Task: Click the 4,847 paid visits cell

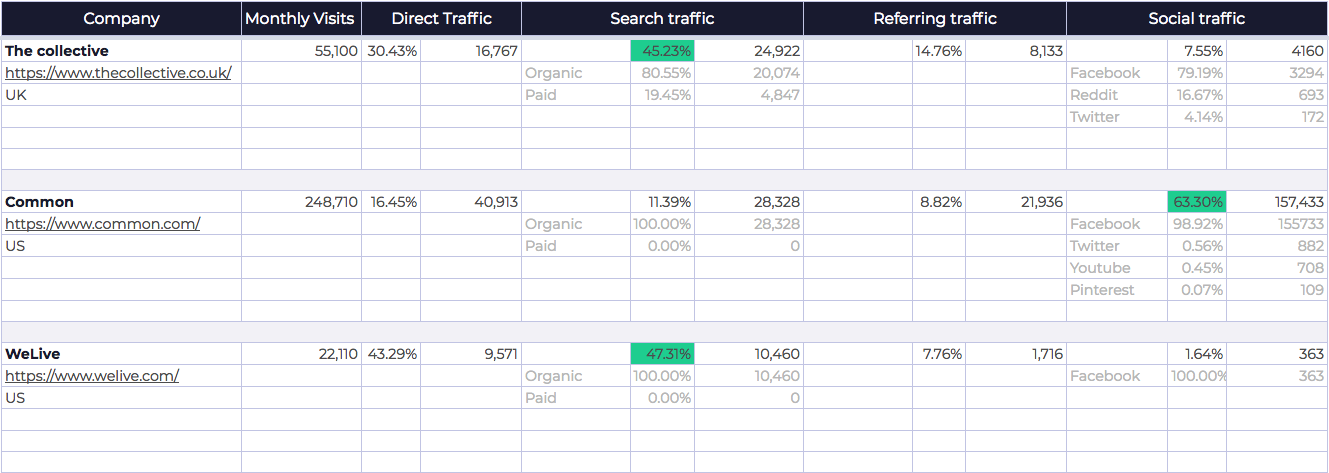Action: point(749,95)
